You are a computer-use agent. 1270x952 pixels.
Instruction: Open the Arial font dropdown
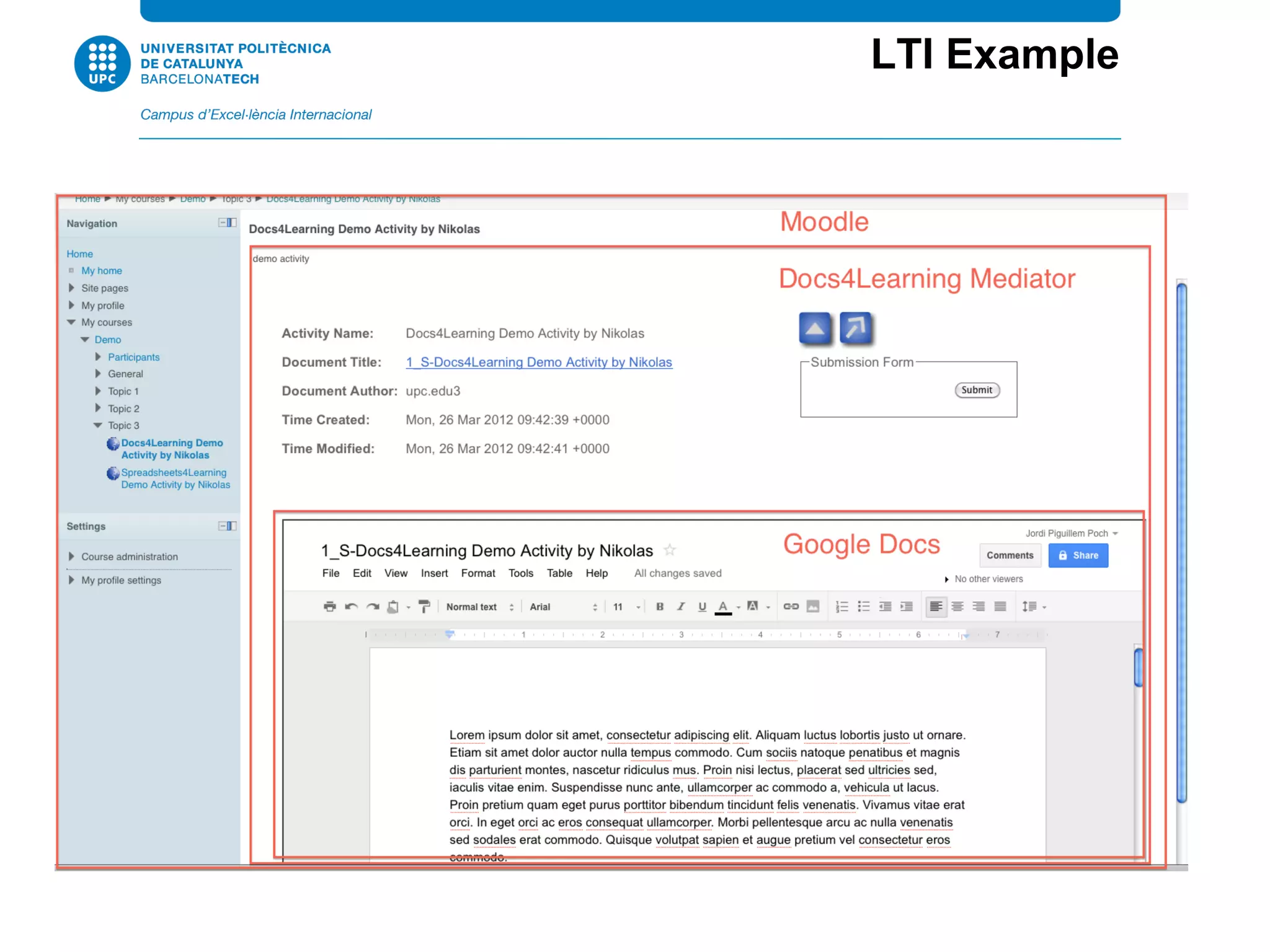[x=563, y=607]
